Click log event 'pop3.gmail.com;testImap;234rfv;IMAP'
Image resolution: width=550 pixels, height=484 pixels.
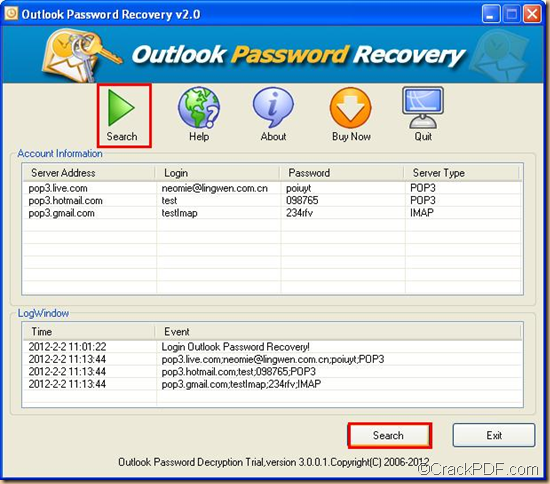pos(241,384)
